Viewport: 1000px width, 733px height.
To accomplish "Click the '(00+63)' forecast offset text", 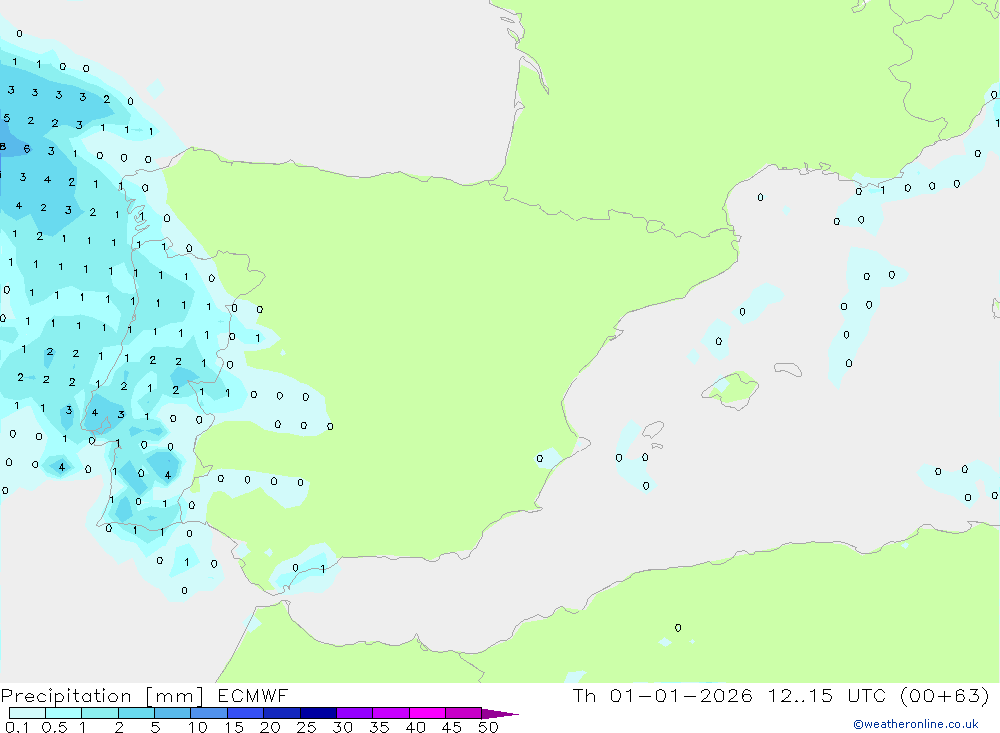I will (x=945, y=695).
